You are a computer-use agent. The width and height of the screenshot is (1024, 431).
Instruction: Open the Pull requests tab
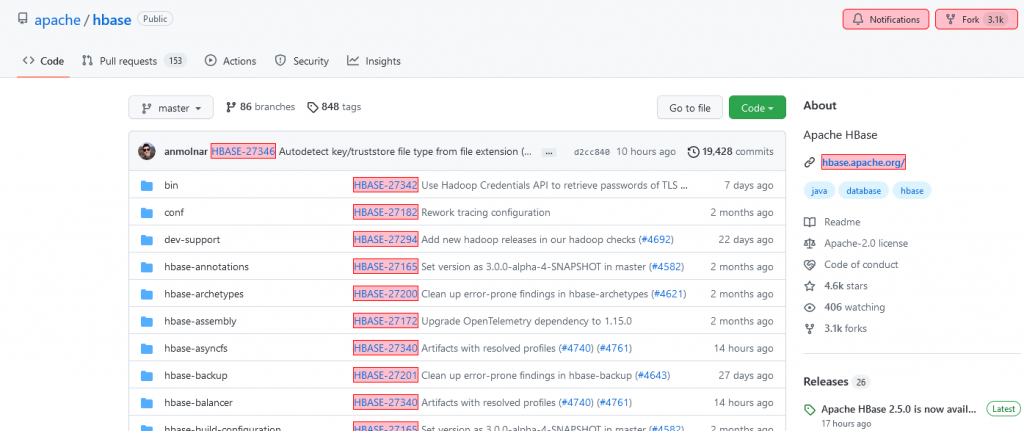click(134, 61)
